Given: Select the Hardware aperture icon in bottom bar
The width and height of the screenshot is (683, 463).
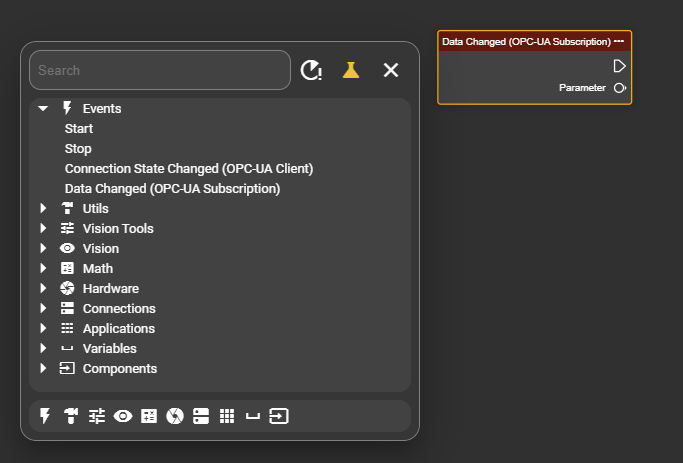Looking at the screenshot, I should (175, 416).
